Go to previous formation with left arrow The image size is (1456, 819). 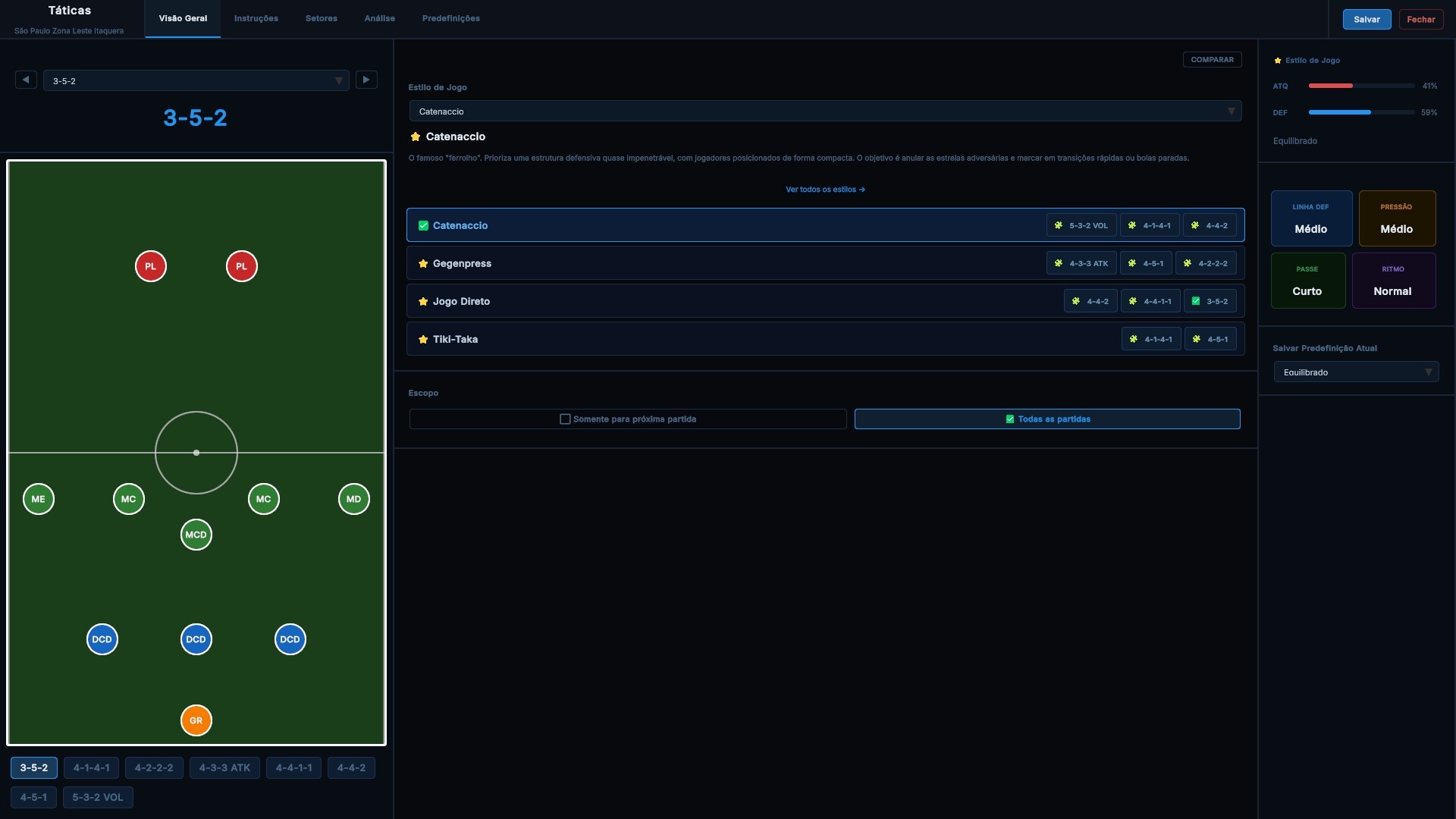[x=26, y=80]
